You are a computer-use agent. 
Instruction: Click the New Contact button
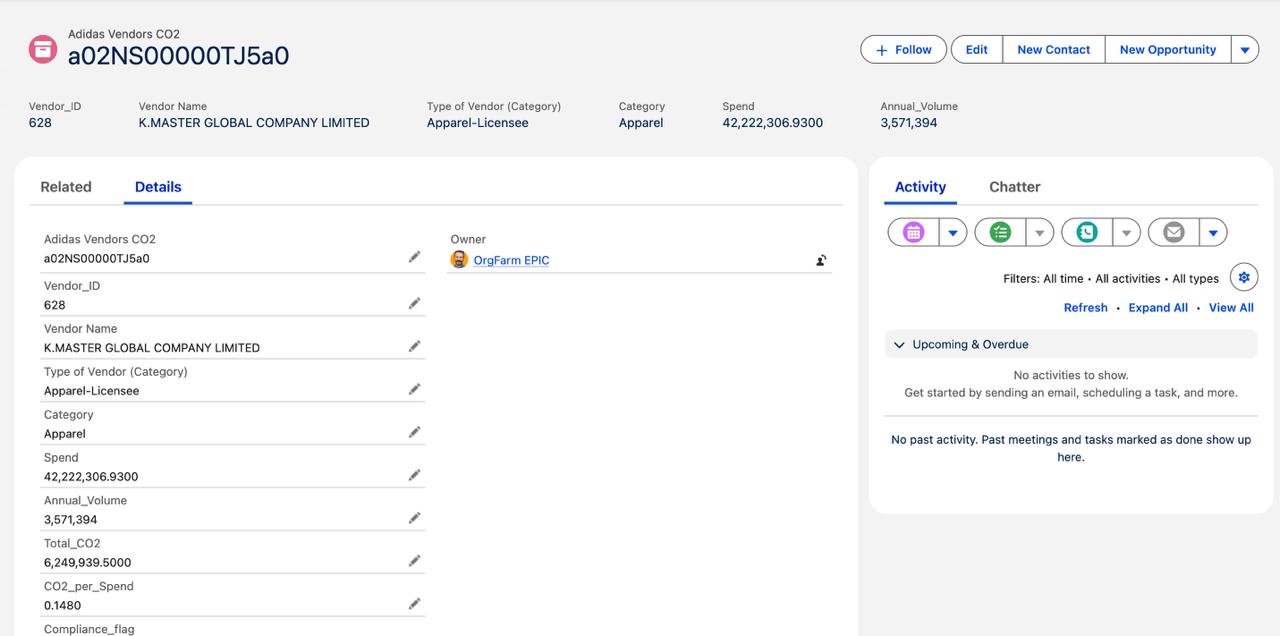[x=1053, y=50]
